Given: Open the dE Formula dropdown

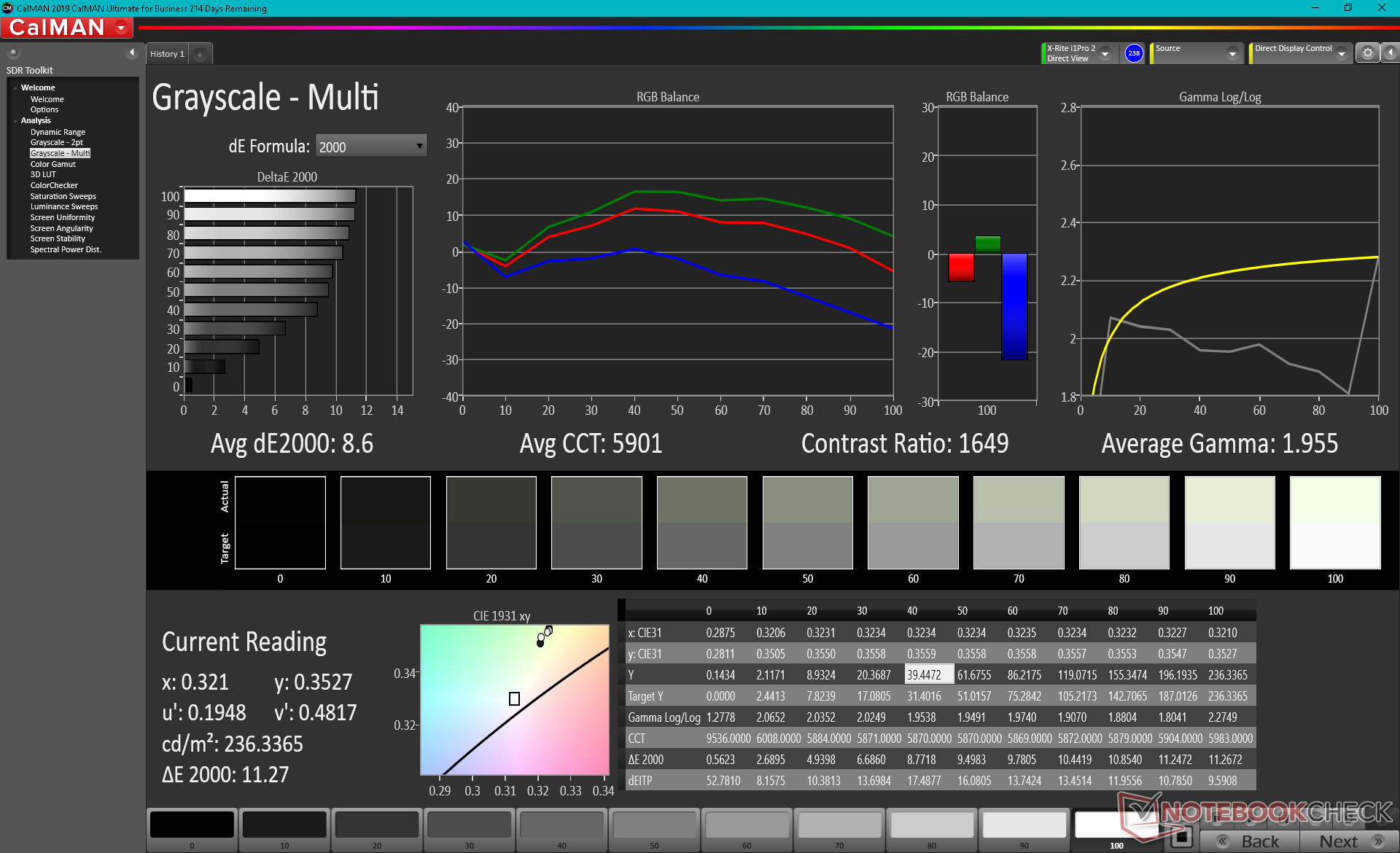Looking at the screenshot, I should (x=370, y=147).
